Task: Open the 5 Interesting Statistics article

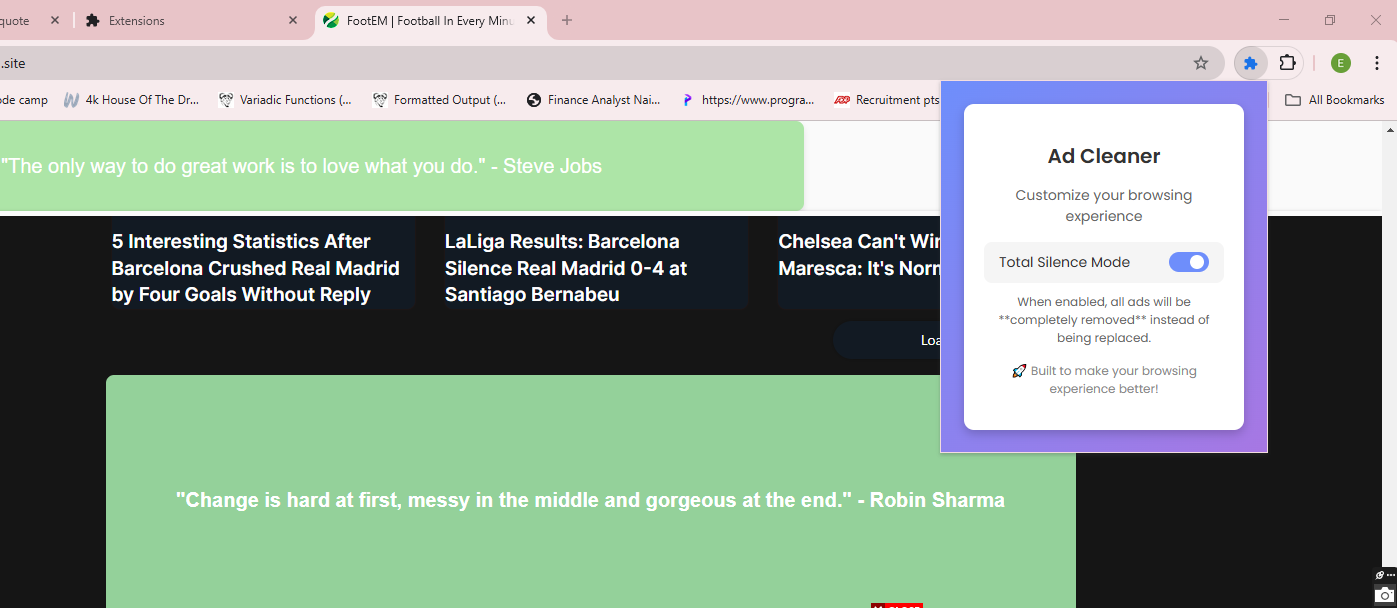Action: pos(255,268)
